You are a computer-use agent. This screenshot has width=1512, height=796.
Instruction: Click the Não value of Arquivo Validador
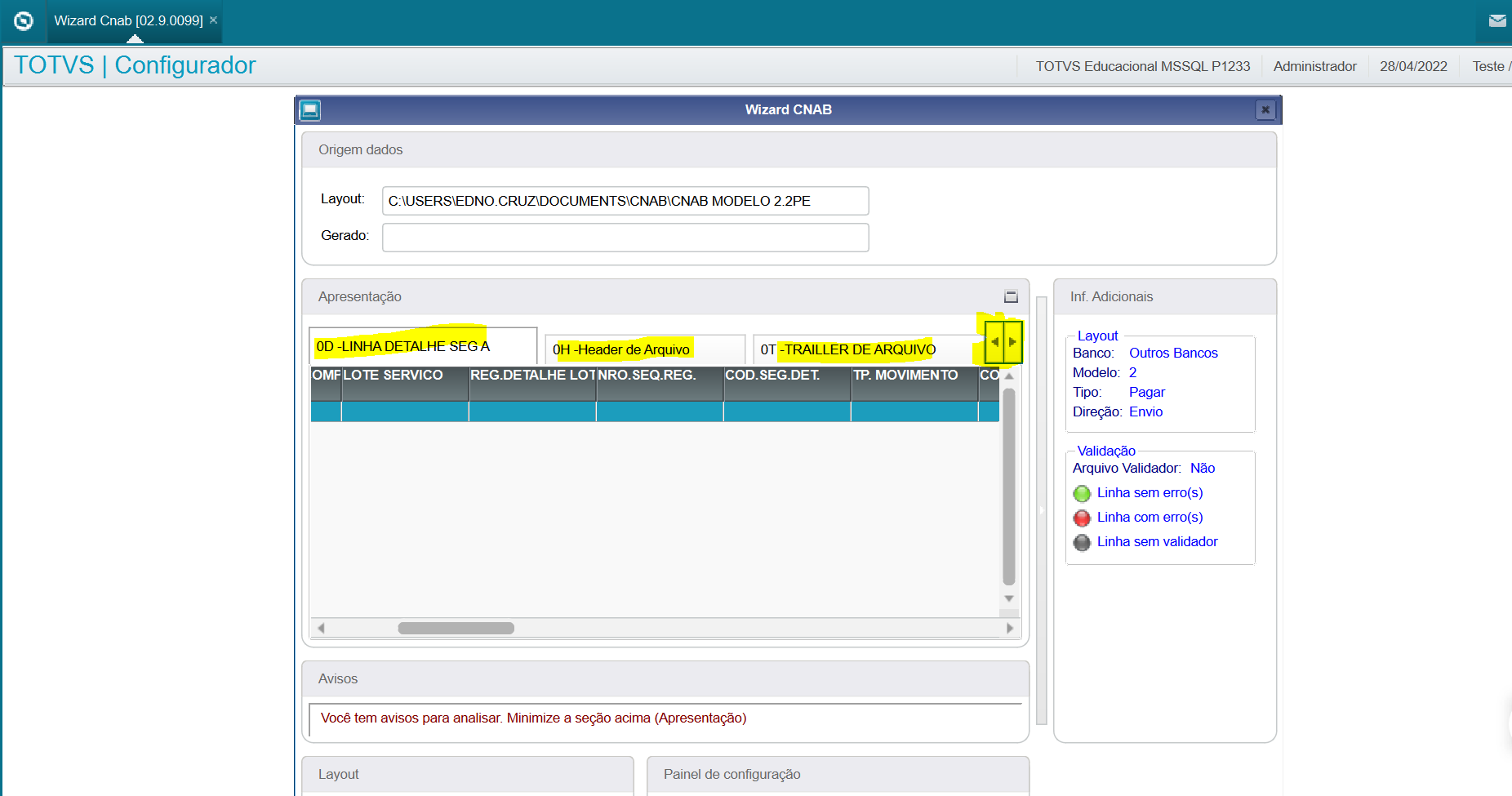[x=1203, y=468]
